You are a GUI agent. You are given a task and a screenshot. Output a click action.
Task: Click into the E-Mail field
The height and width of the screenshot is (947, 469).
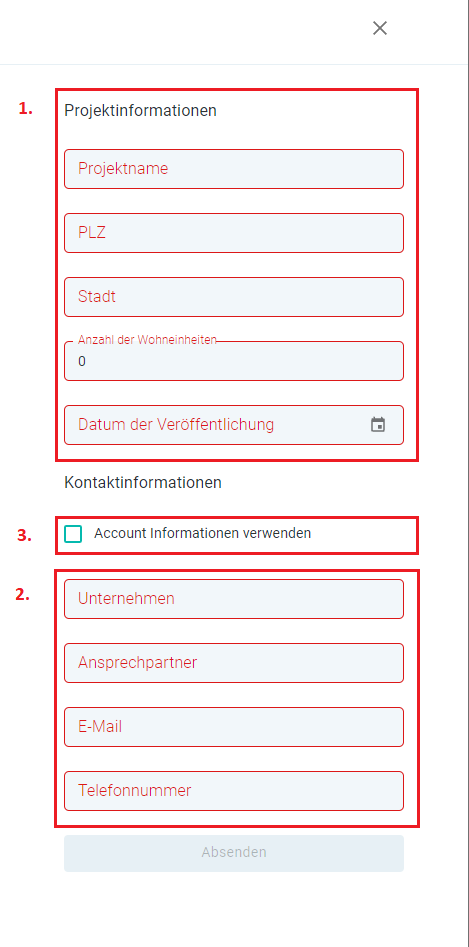tap(234, 727)
